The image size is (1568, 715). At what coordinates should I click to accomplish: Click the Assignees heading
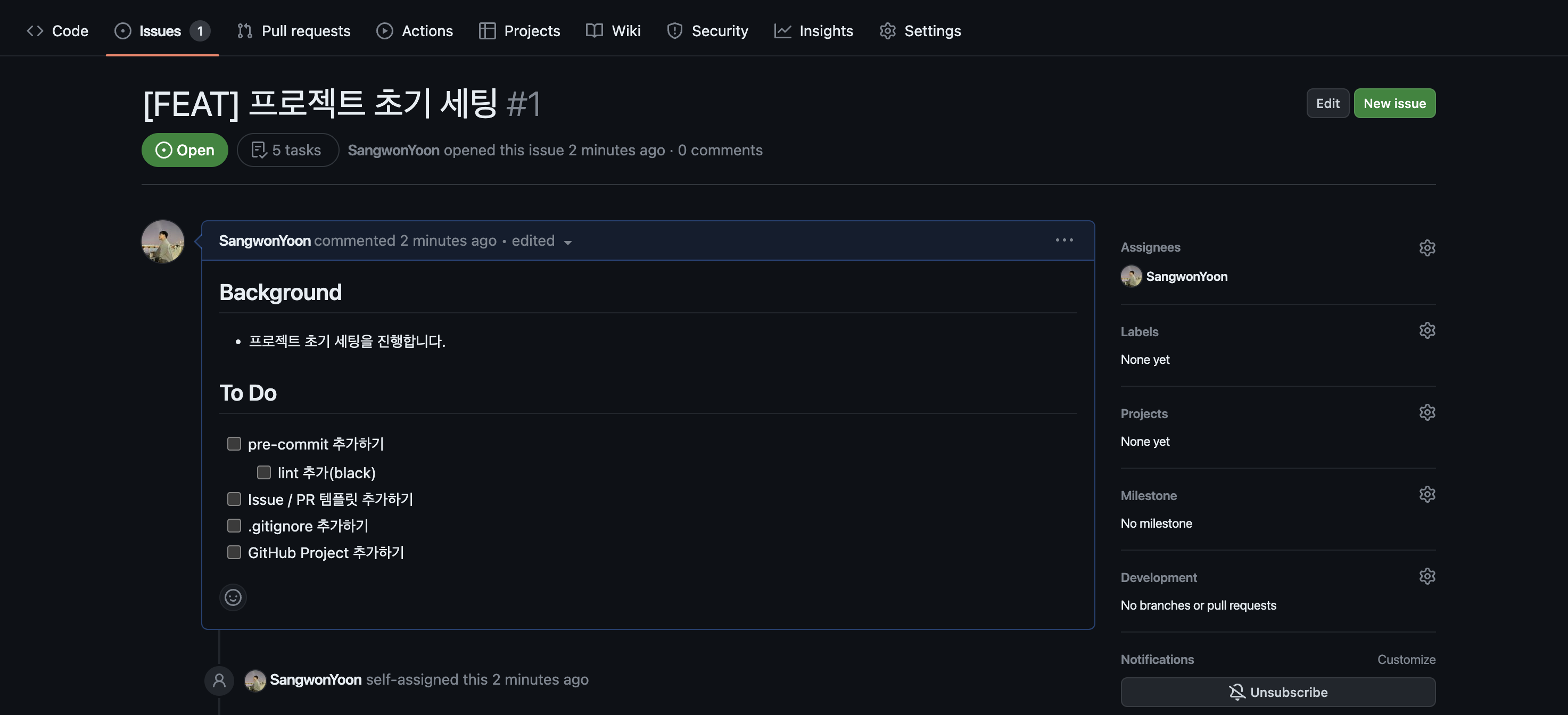pyautogui.click(x=1150, y=247)
